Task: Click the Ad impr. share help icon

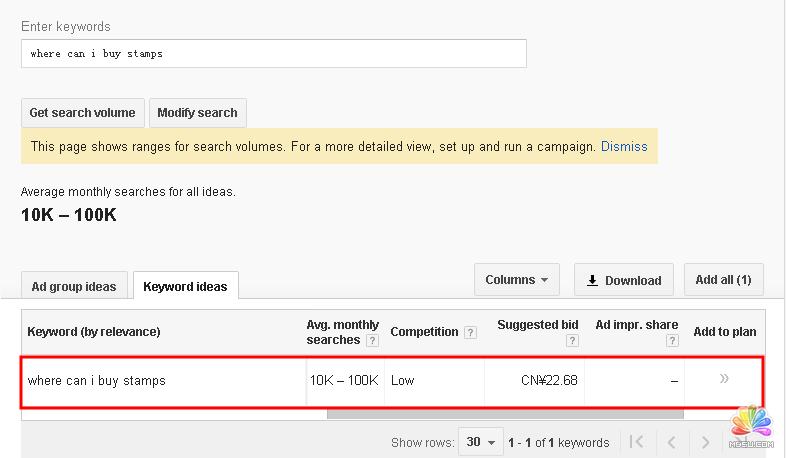Action: (x=671, y=340)
